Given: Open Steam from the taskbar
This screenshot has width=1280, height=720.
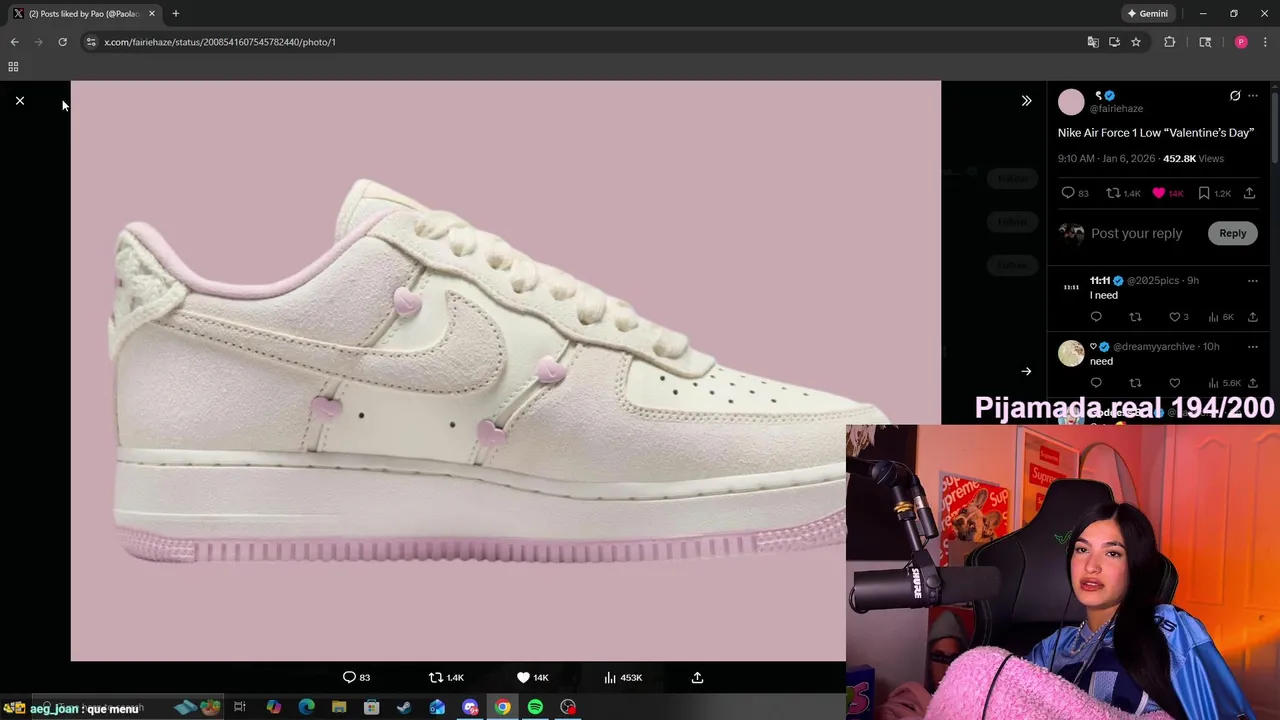Looking at the screenshot, I should (x=404, y=708).
